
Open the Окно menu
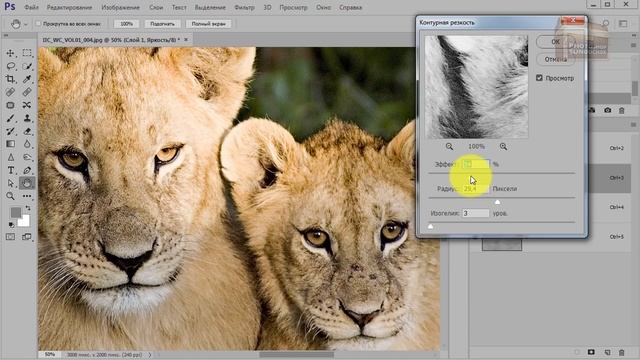pyautogui.click(x=324, y=7)
